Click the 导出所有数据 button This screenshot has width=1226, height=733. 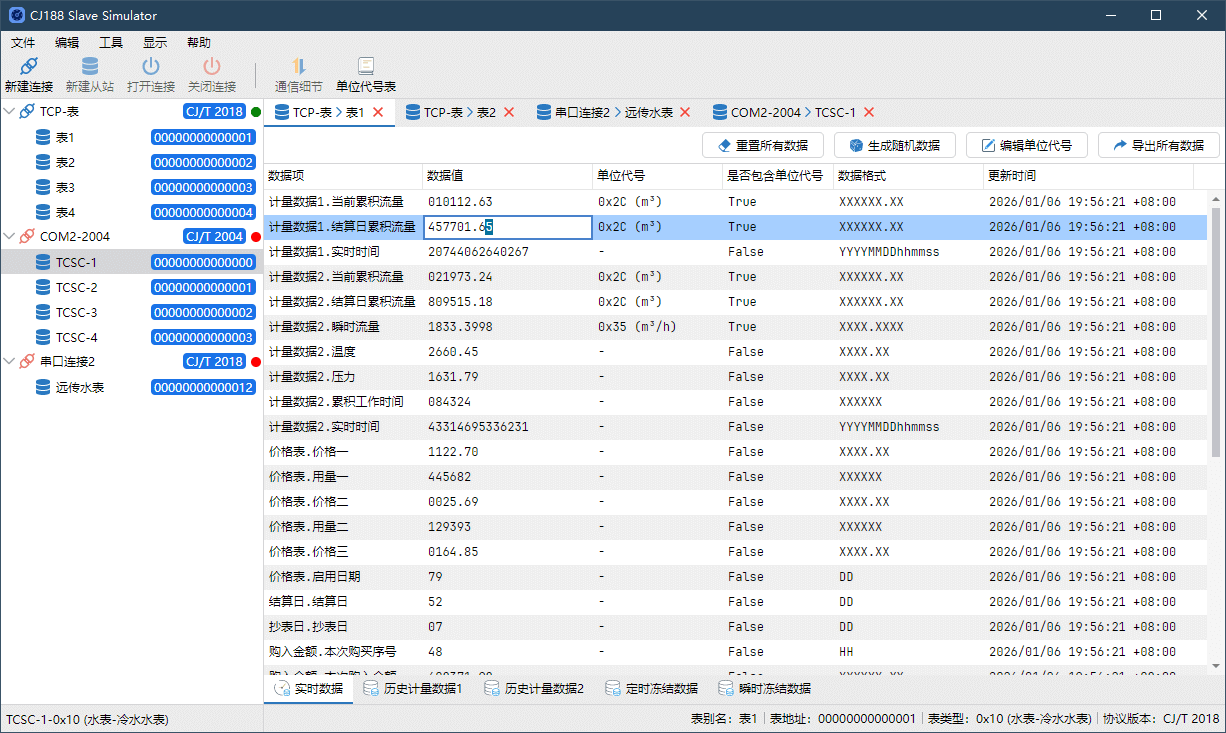point(1158,145)
